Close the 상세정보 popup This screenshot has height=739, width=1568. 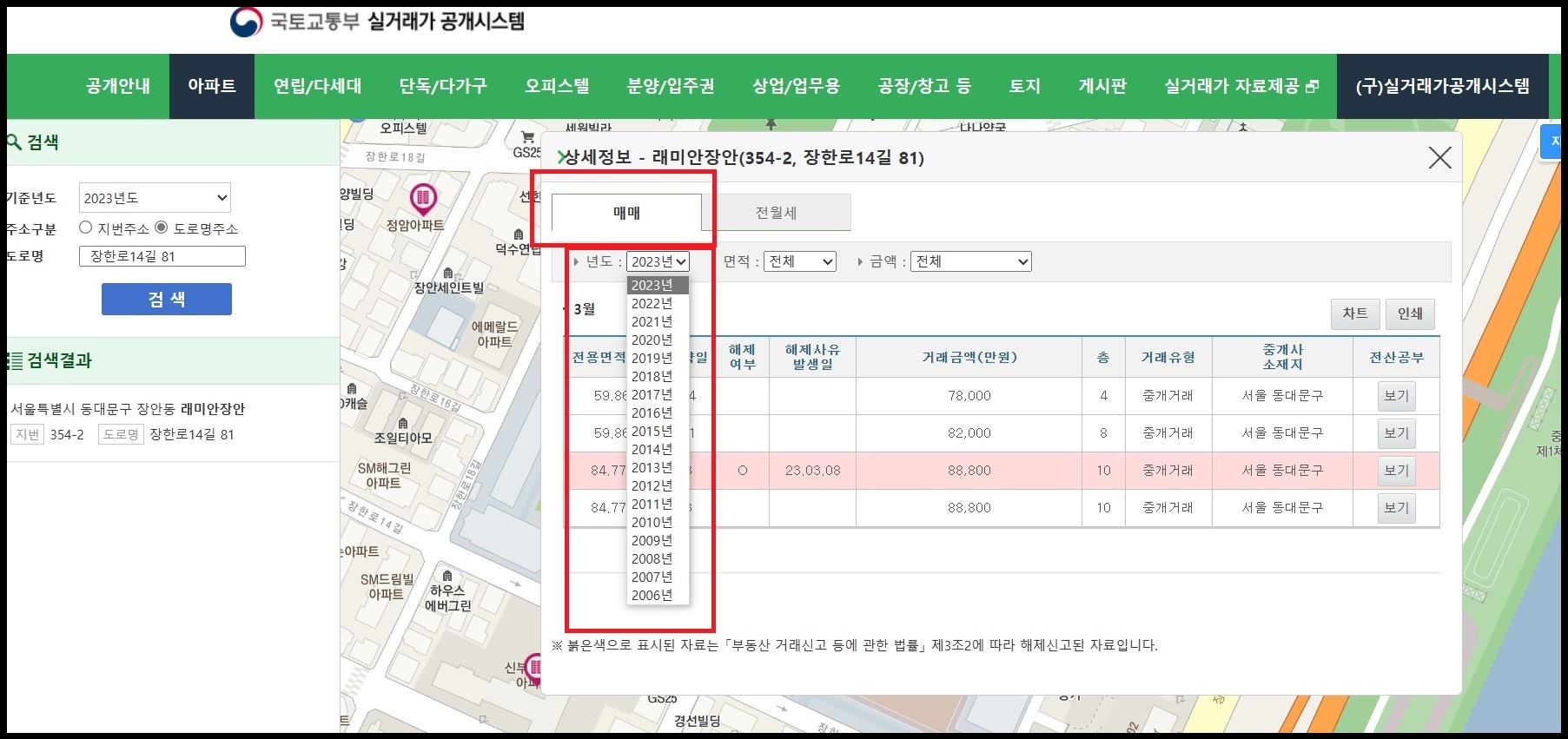[x=1440, y=157]
